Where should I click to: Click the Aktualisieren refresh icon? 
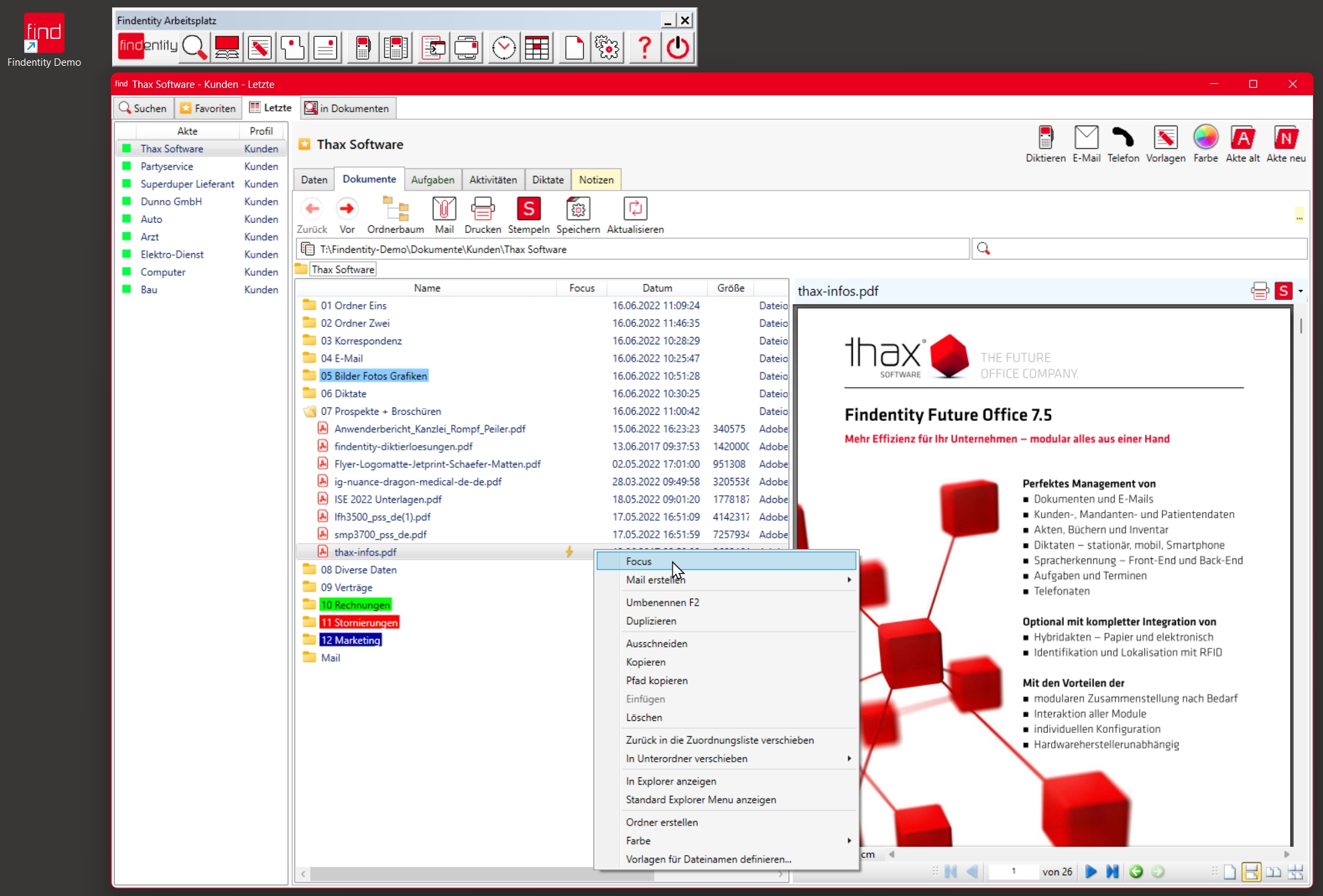tap(634, 209)
